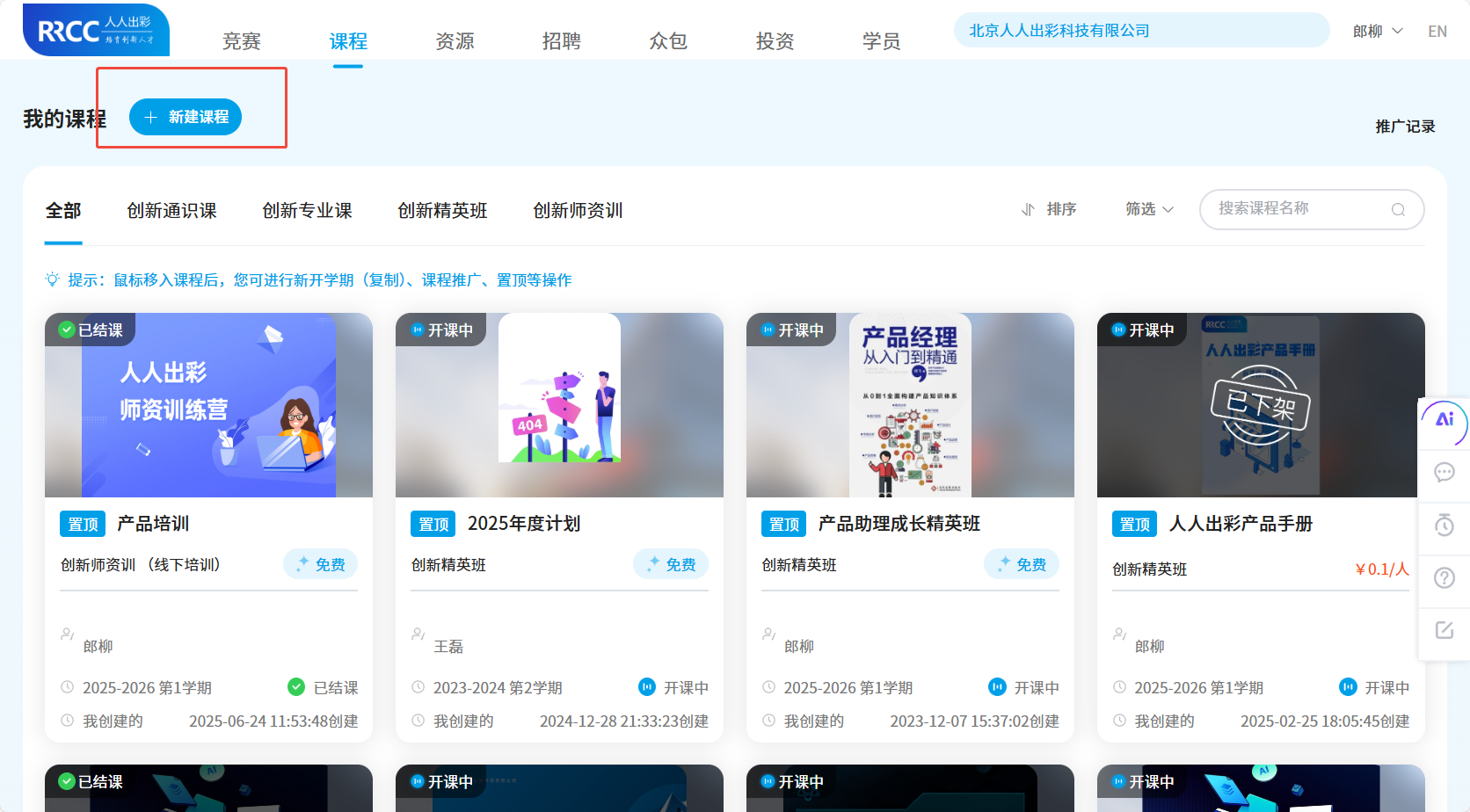Open the AI assistant in the right sidebar
This screenshot has width=1470, height=812.
[x=1443, y=423]
